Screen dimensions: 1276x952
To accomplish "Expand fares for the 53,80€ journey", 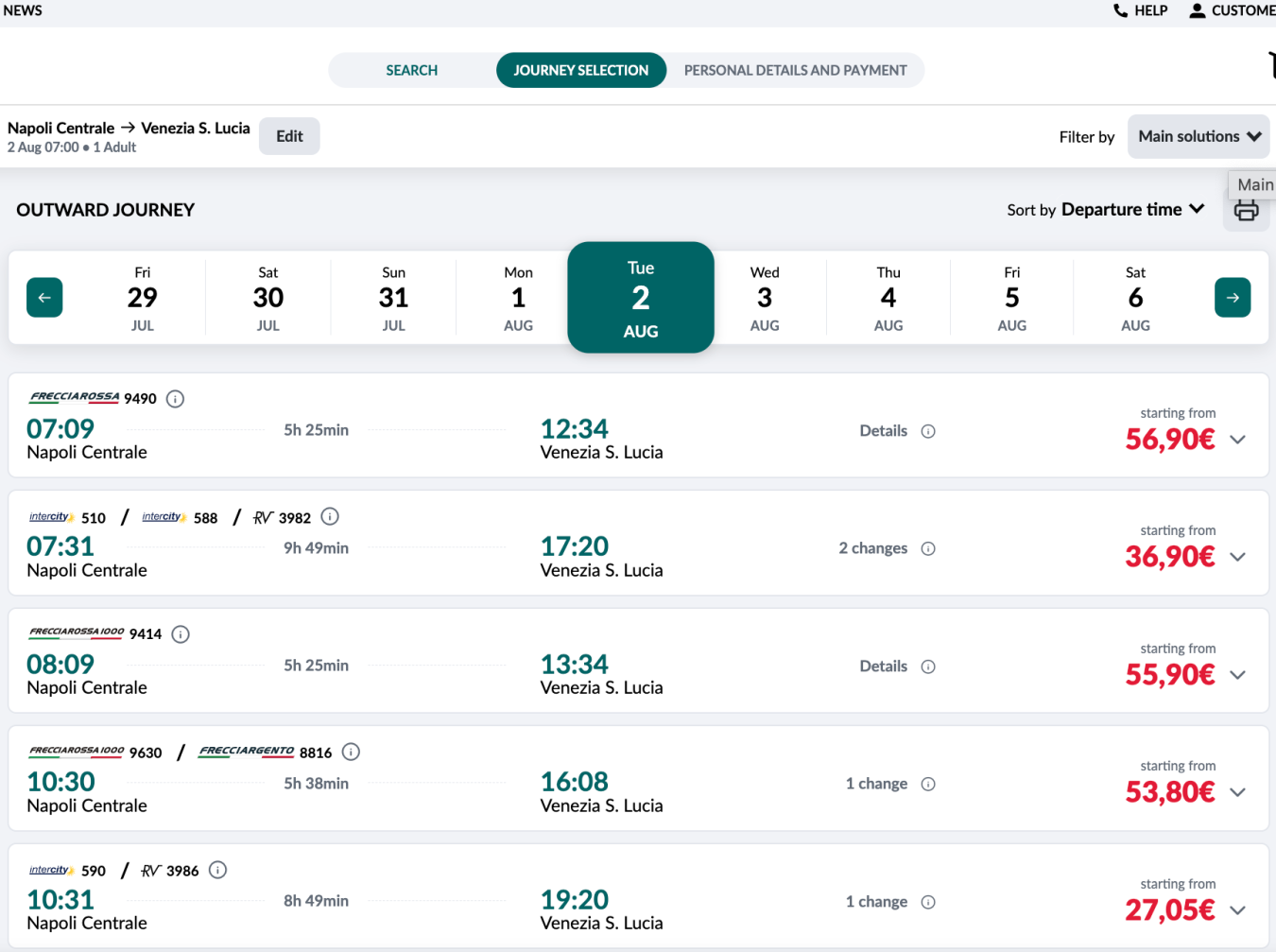I will click(1237, 792).
